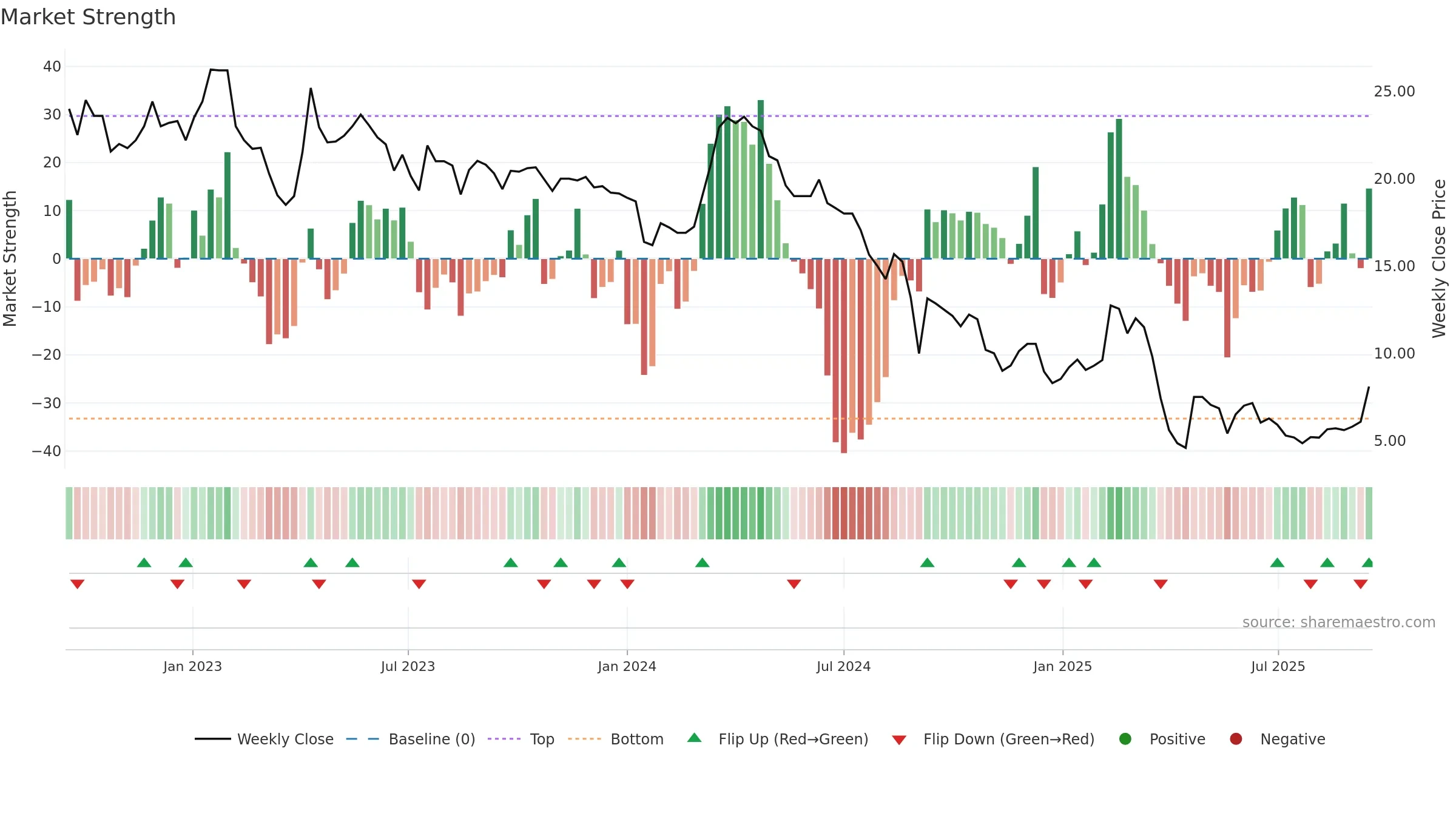Click the Flip Down marker right after Jan 2024
This screenshot has height=819, width=1456.
[x=627, y=584]
